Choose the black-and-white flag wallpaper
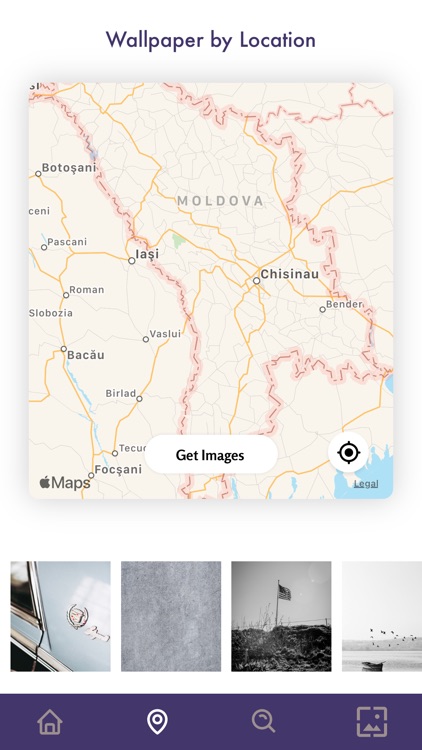 coord(281,616)
